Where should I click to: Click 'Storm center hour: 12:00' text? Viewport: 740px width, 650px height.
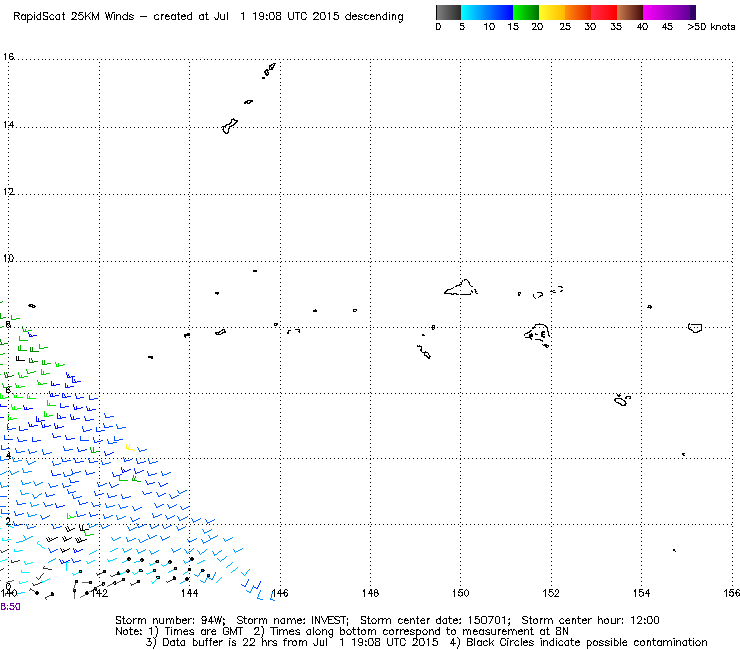(x=590, y=620)
